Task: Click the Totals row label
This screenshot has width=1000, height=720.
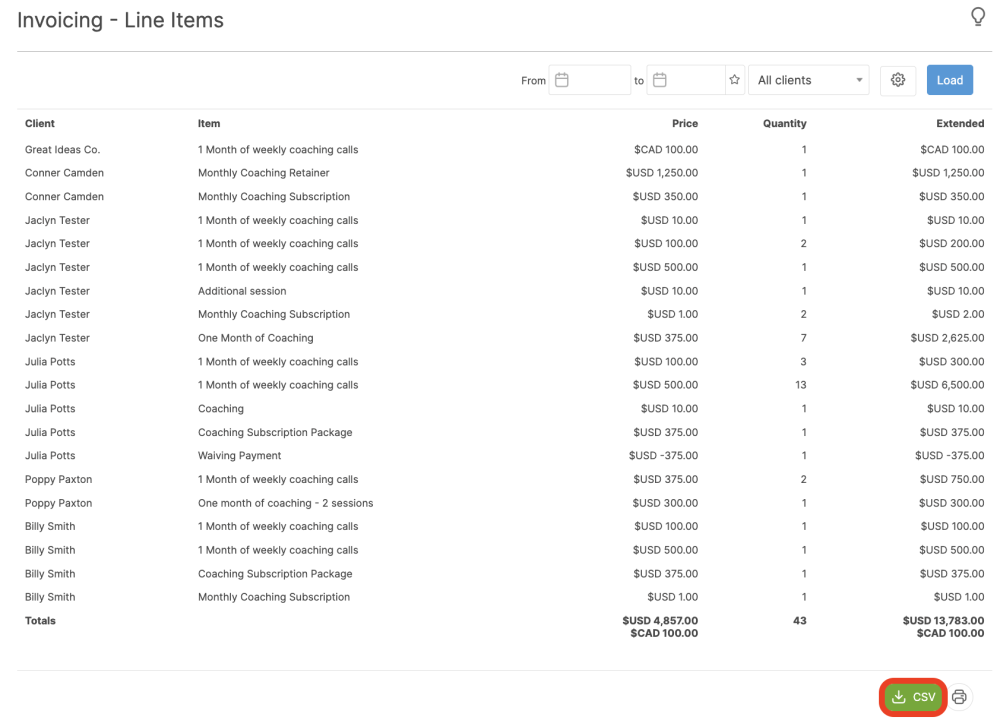Action: click(x=40, y=621)
